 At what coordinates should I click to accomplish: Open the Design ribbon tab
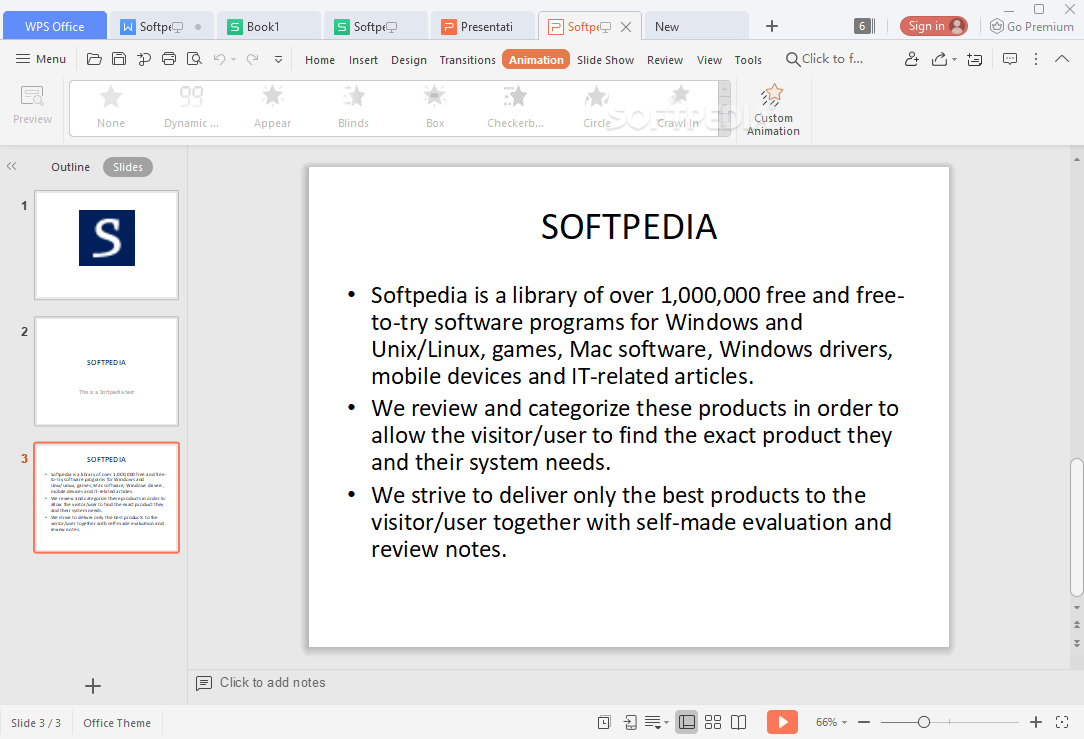click(x=409, y=60)
